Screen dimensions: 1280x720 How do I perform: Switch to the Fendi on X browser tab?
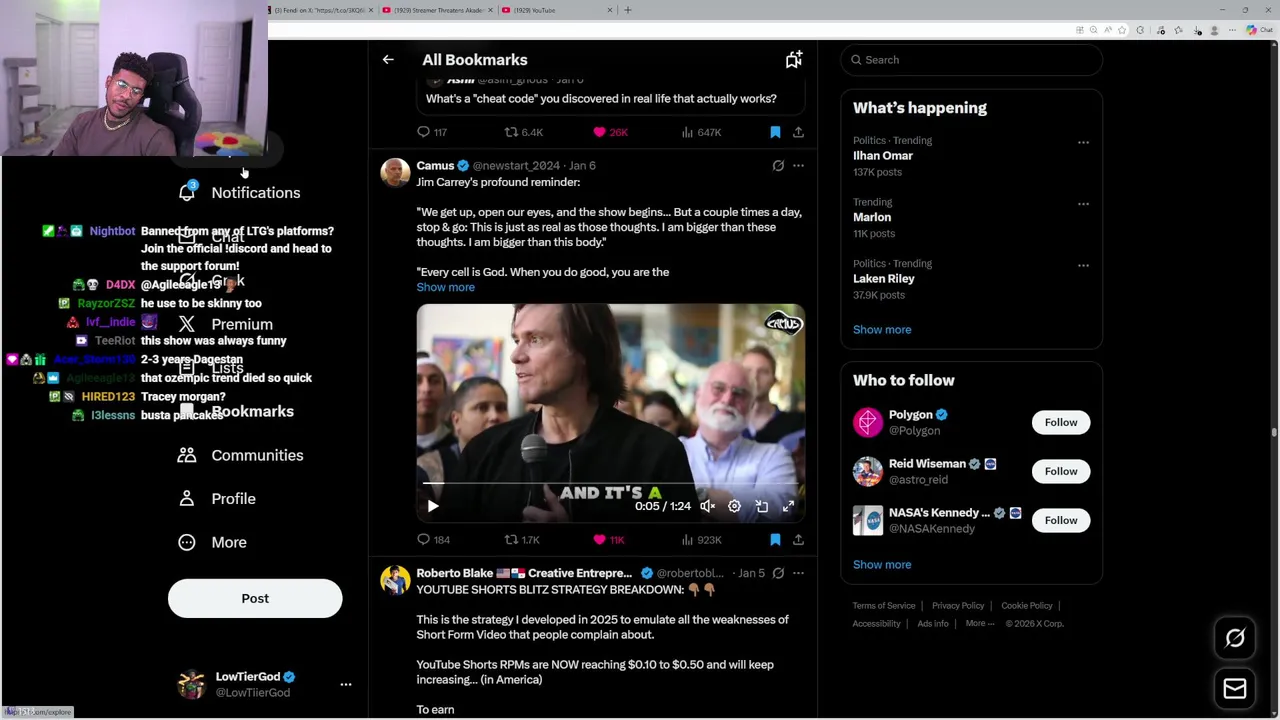[321, 10]
